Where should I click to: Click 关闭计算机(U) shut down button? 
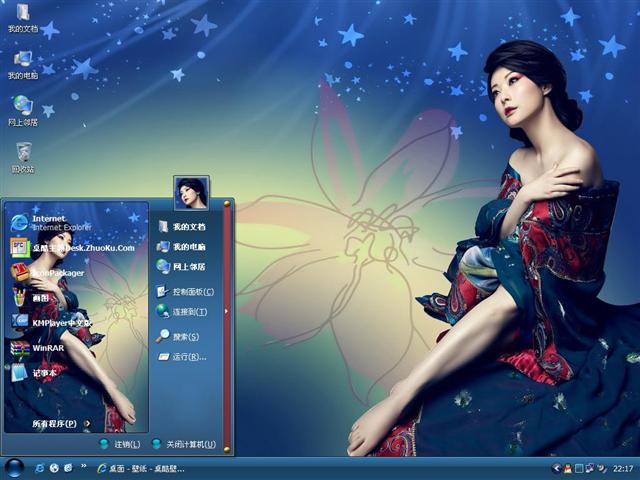184,444
